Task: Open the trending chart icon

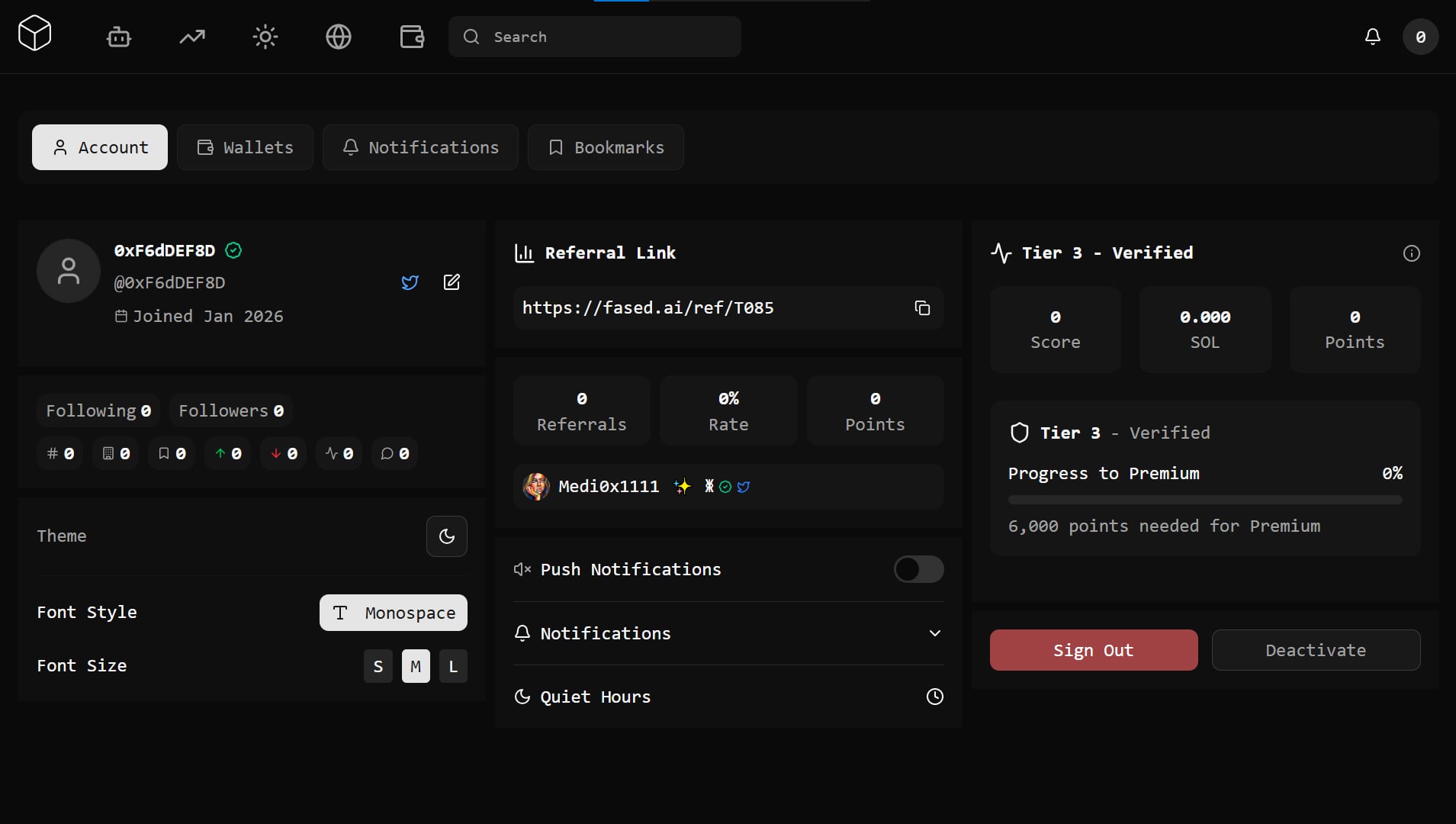Action: point(192,37)
